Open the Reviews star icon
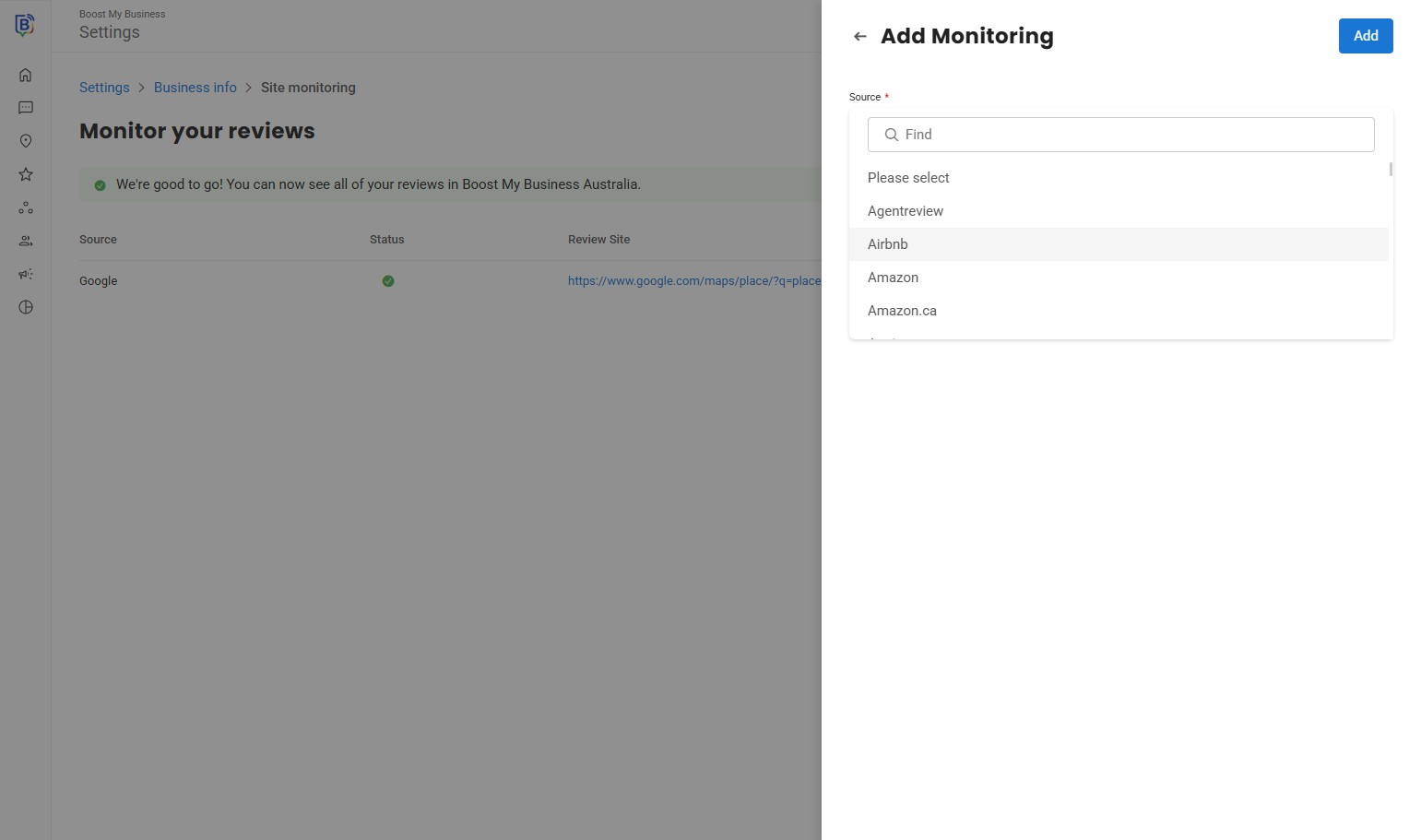Image resolution: width=1421 pixels, height=840 pixels. 26,174
